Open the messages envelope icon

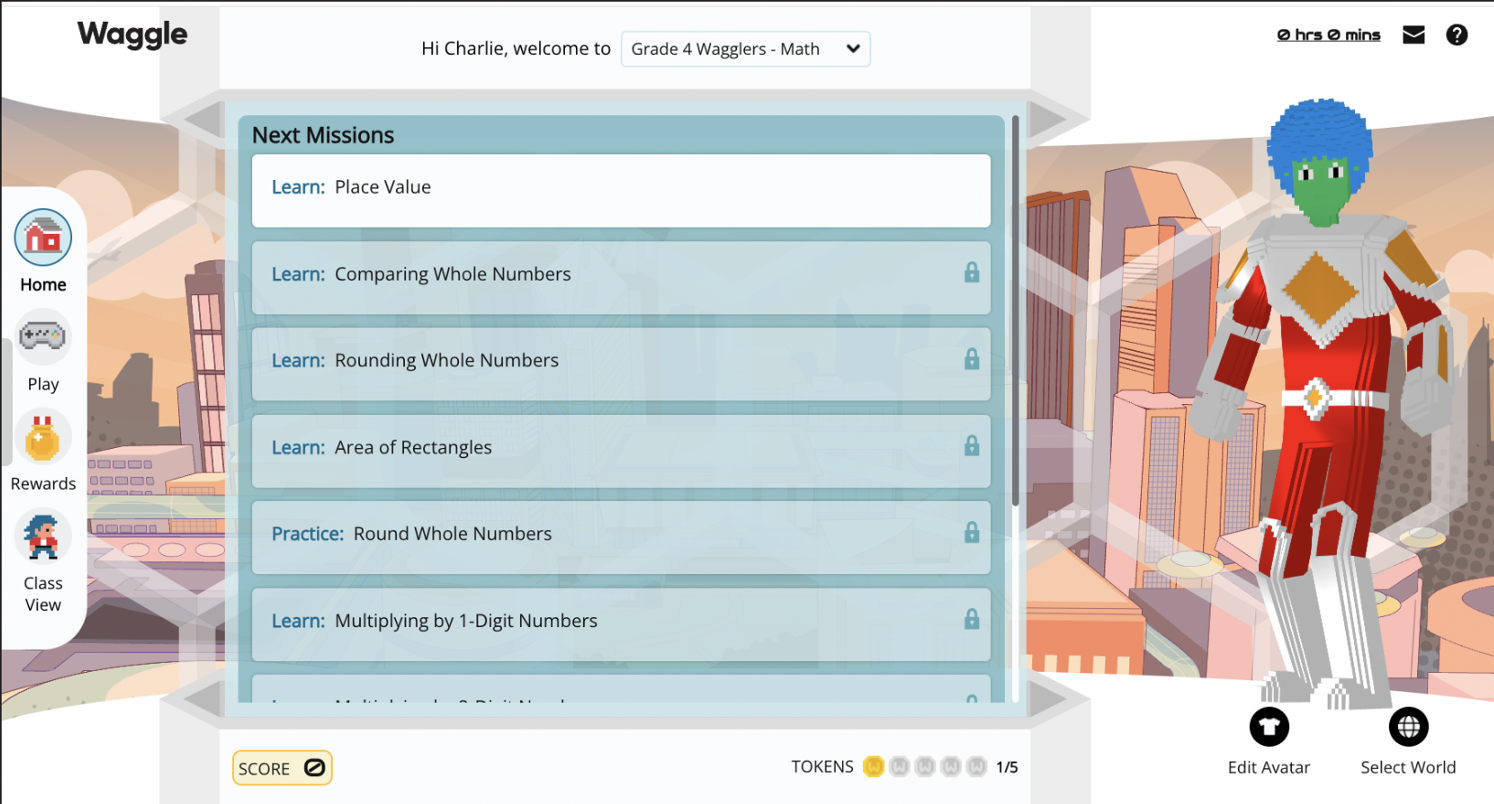pos(1413,33)
